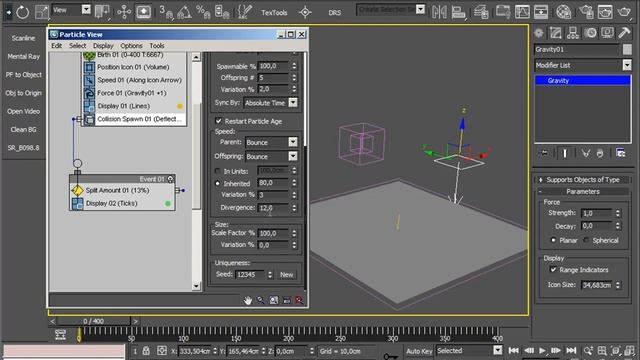The image size is (640, 360).
Task: Toggle Display 02 (Ticks) green dot
Action: tap(168, 203)
